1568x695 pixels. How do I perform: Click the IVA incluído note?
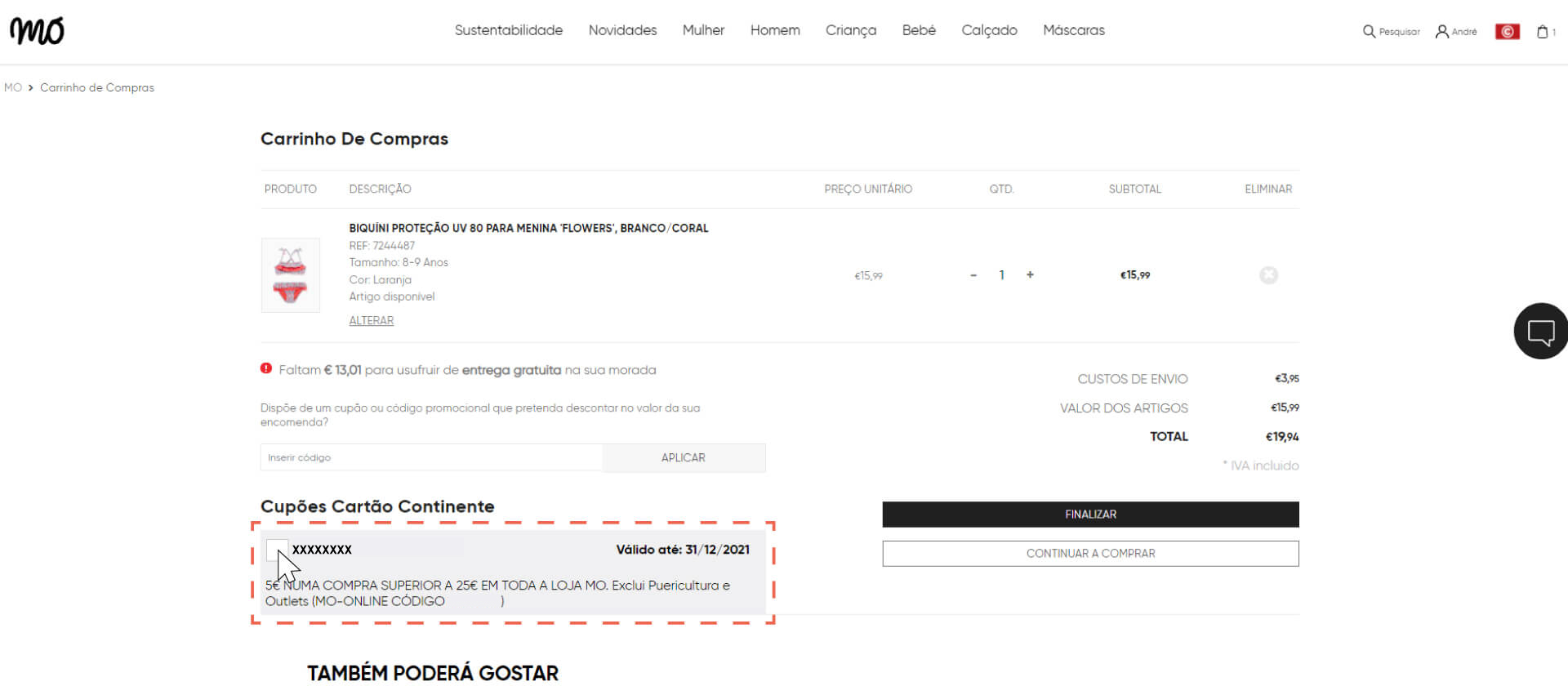[1261, 466]
